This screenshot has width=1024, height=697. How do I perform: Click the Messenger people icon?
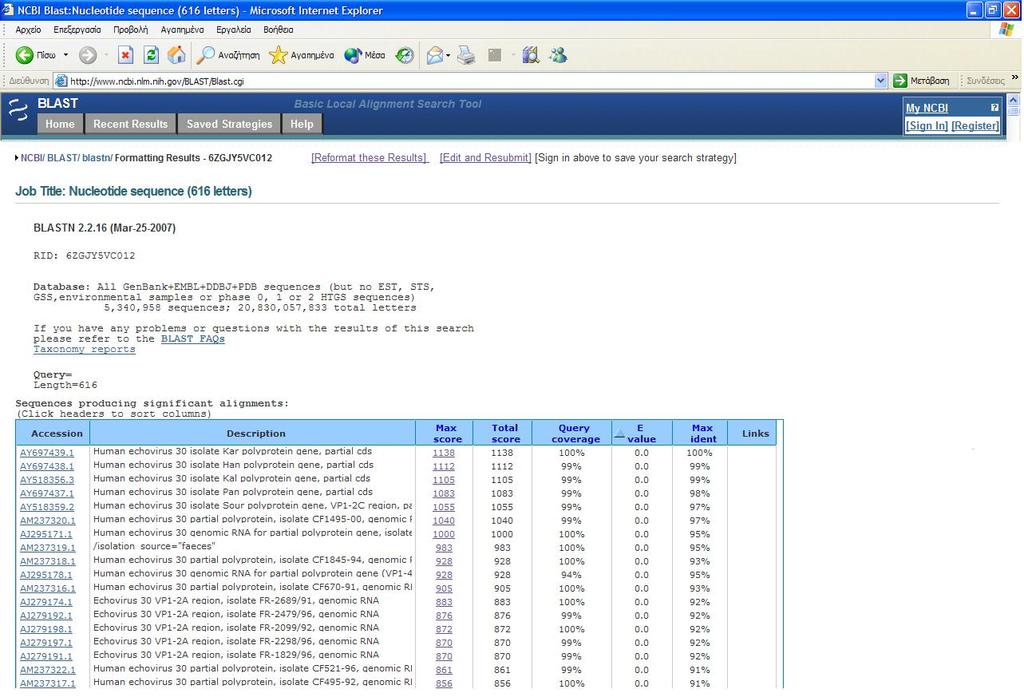tap(558, 56)
